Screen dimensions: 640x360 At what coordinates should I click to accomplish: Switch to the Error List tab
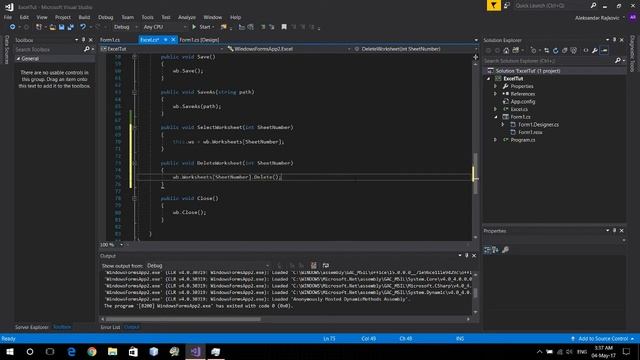coord(110,327)
